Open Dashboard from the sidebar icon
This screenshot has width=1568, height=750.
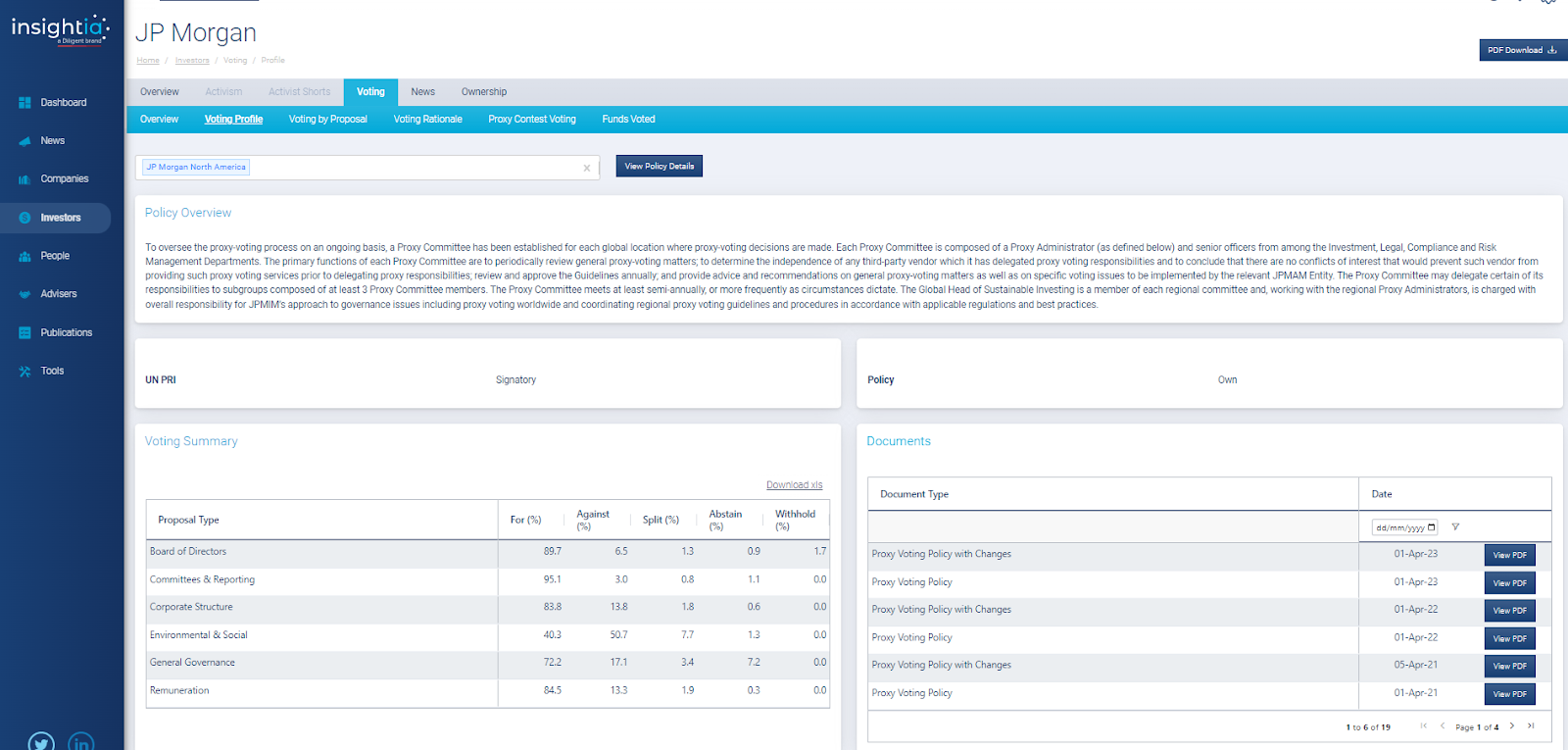[24, 103]
